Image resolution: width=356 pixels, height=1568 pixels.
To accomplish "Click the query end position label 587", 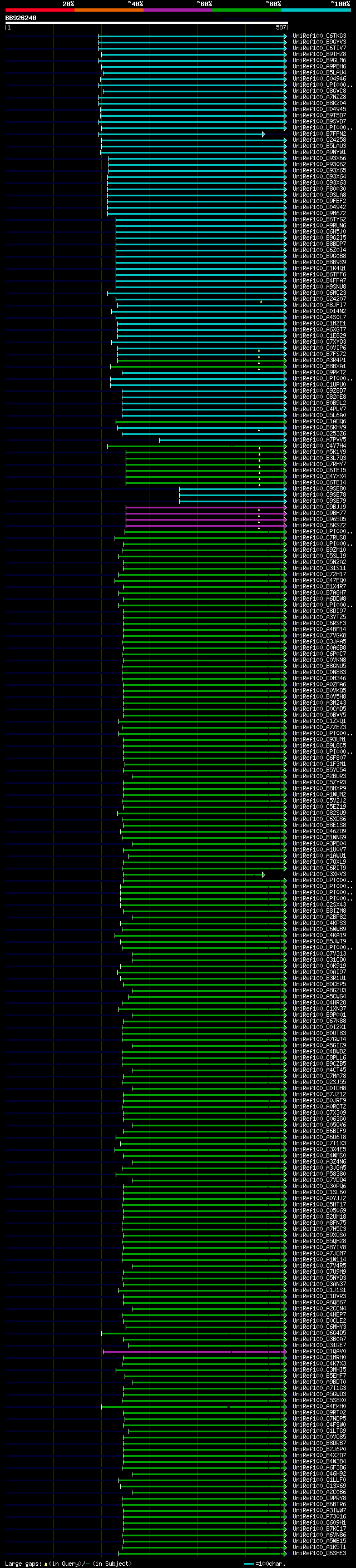I will click(x=281, y=27).
